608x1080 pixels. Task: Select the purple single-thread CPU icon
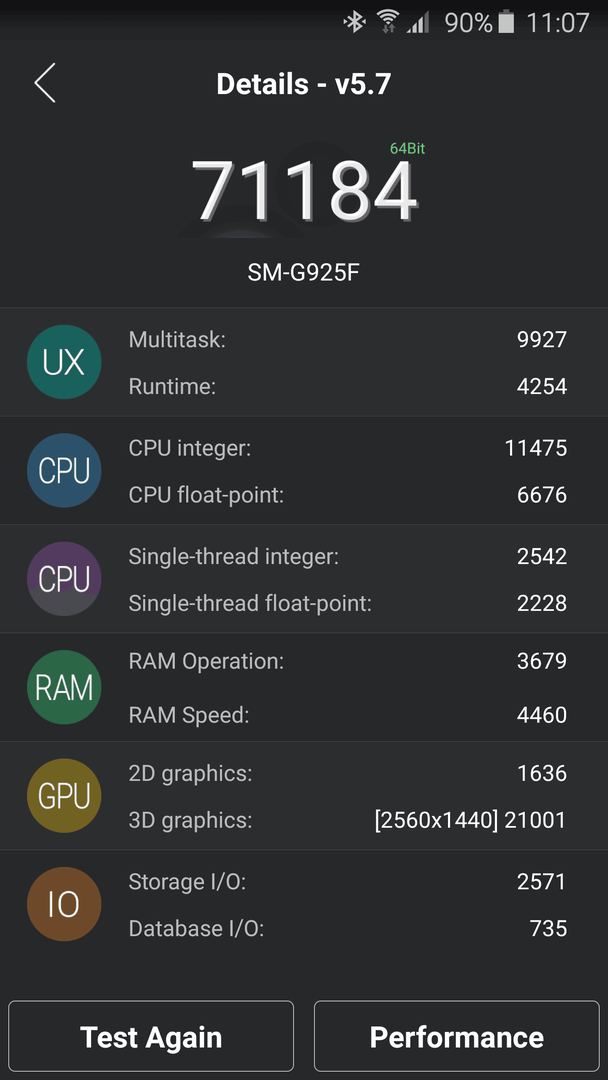click(64, 579)
